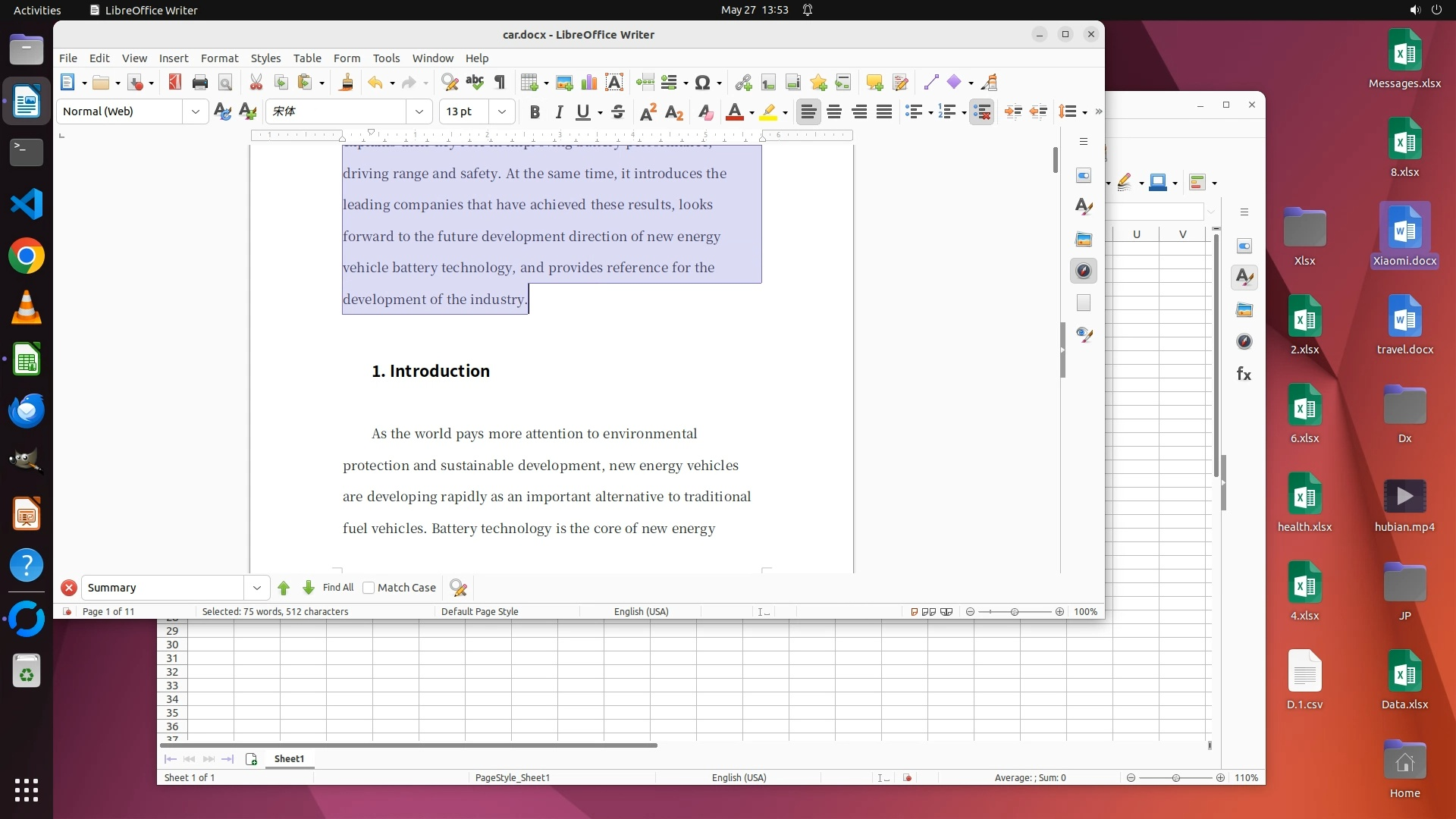Insert a chart from toolbar
The width and height of the screenshot is (1456, 819).
[x=589, y=83]
